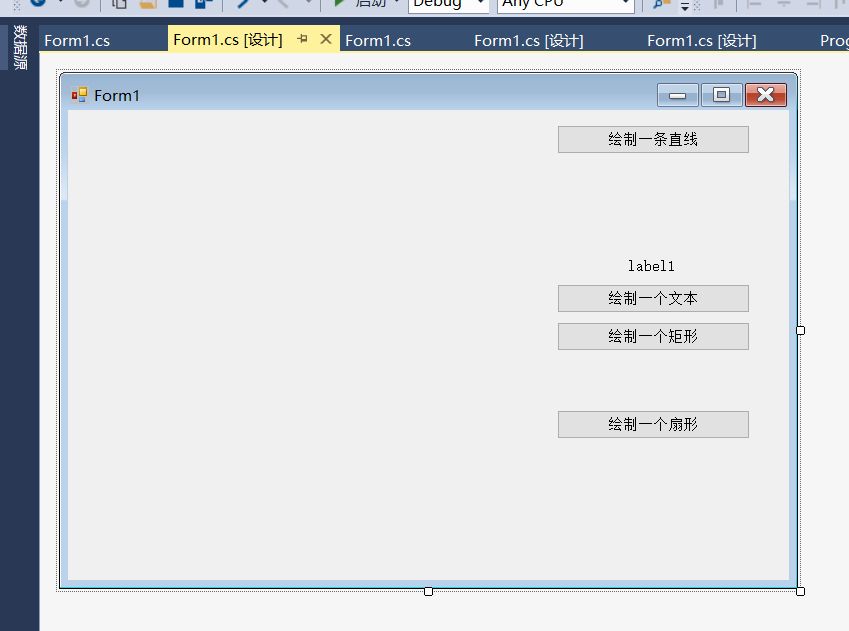Click the form's right-edge resize handle

tap(800, 330)
